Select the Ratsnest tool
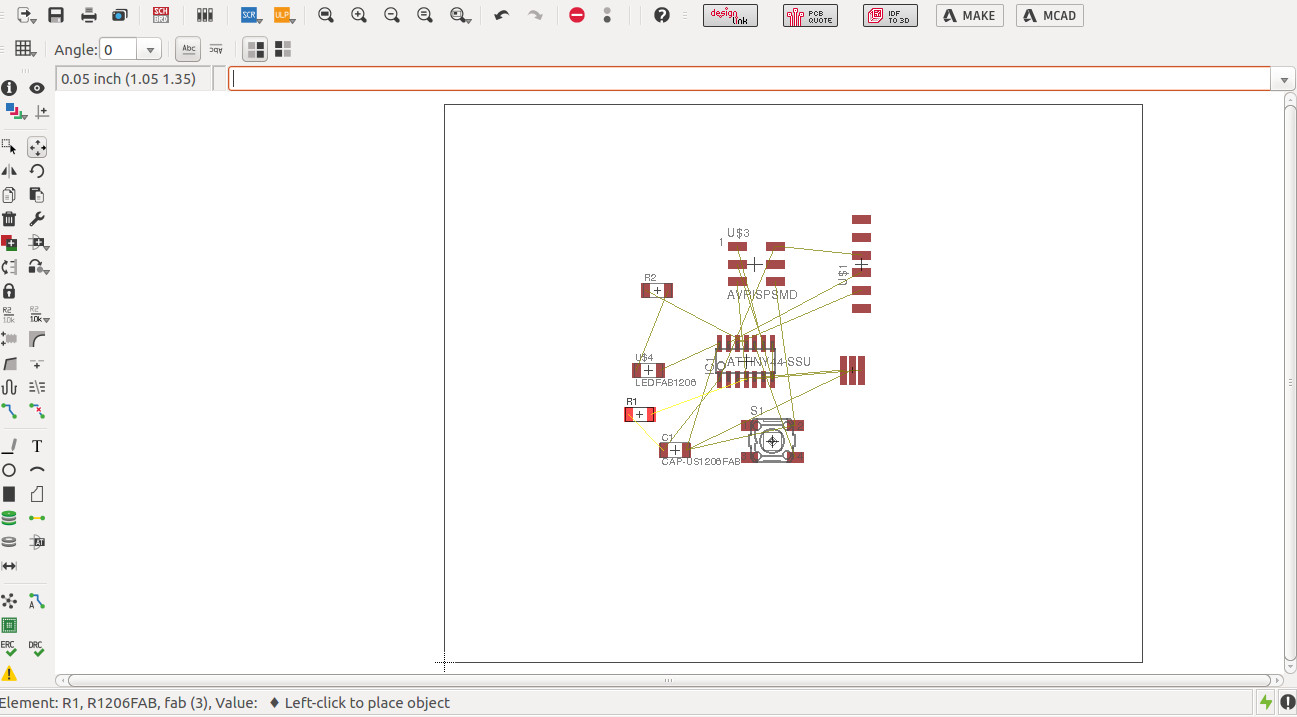The width and height of the screenshot is (1297, 717). 9,601
